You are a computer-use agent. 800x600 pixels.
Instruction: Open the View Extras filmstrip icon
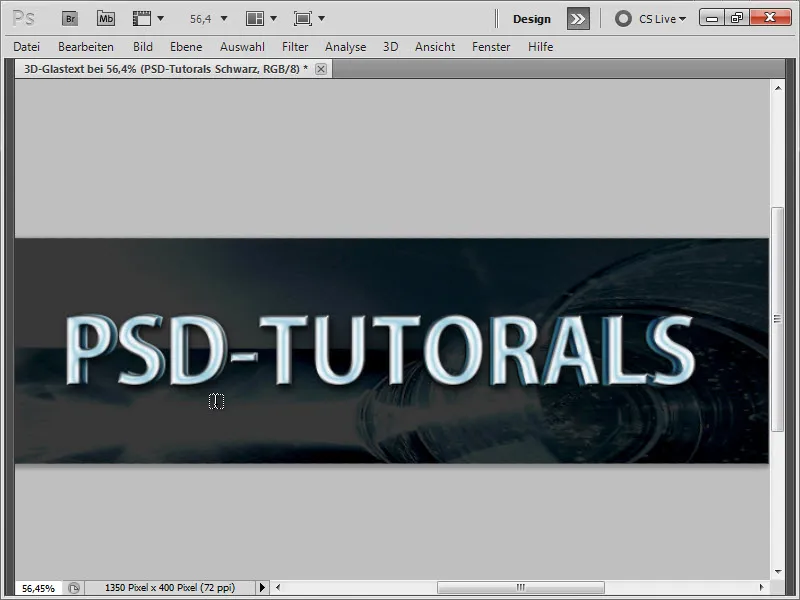tap(142, 19)
